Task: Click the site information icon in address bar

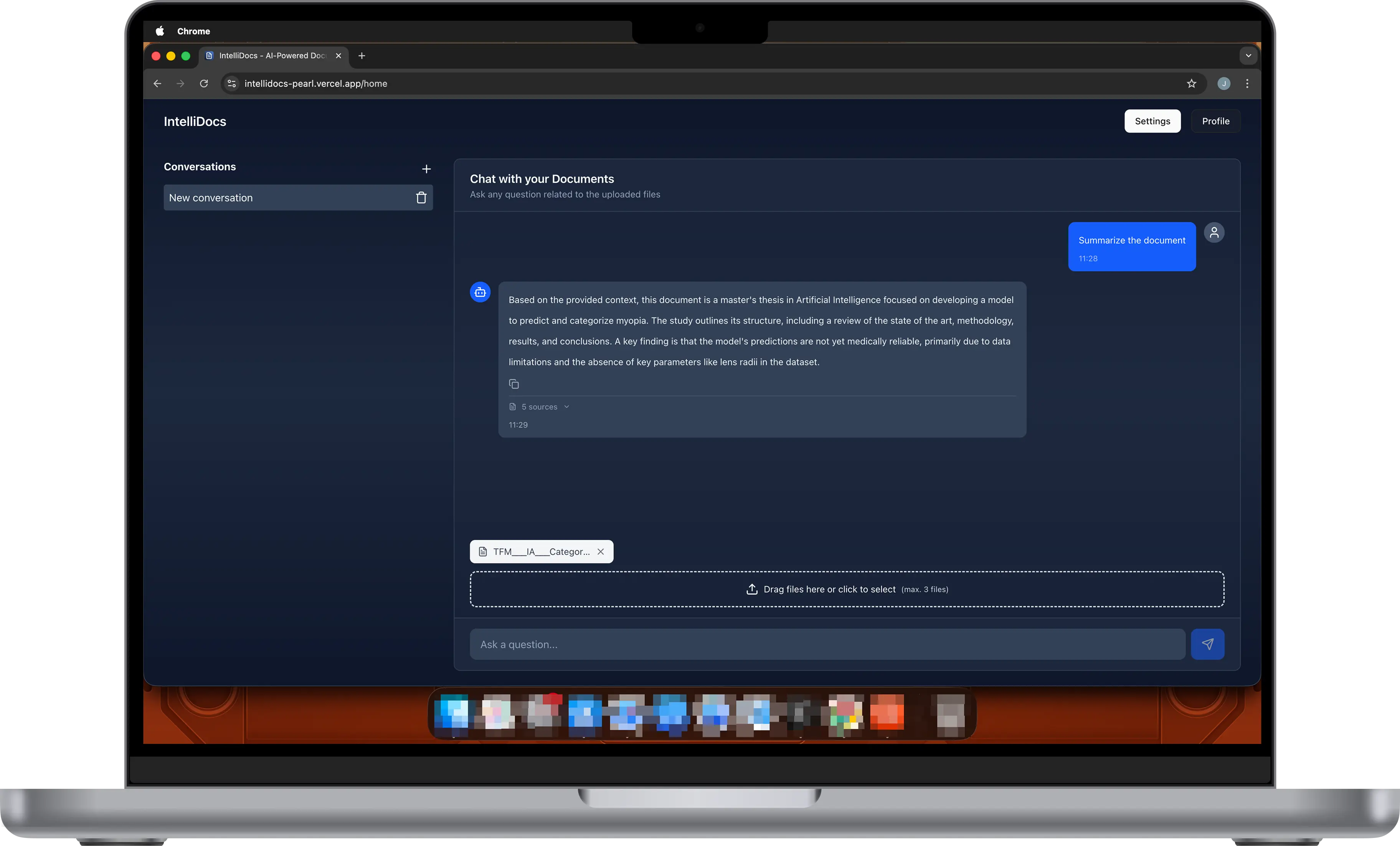Action: tap(231, 84)
